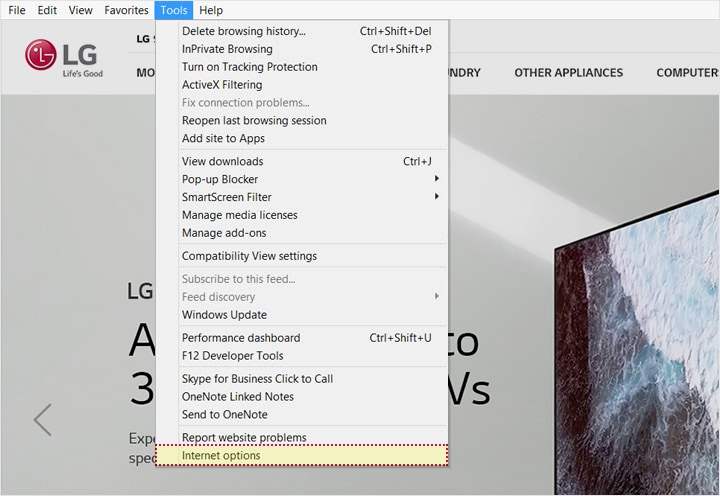Image resolution: width=720 pixels, height=496 pixels.
Task: Click the LG logo icon
Action: tap(42, 56)
